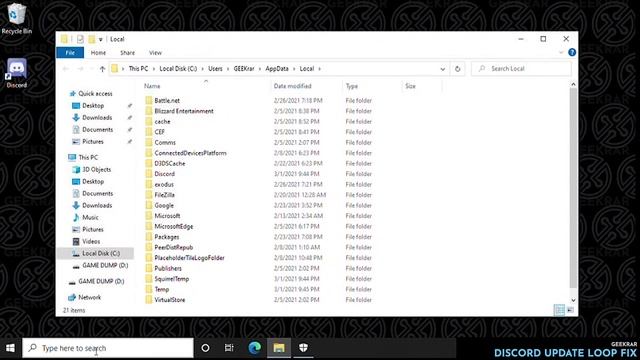Open the Discord desktop shortcut
Image resolution: width=640 pixels, height=360 pixels.
16,73
